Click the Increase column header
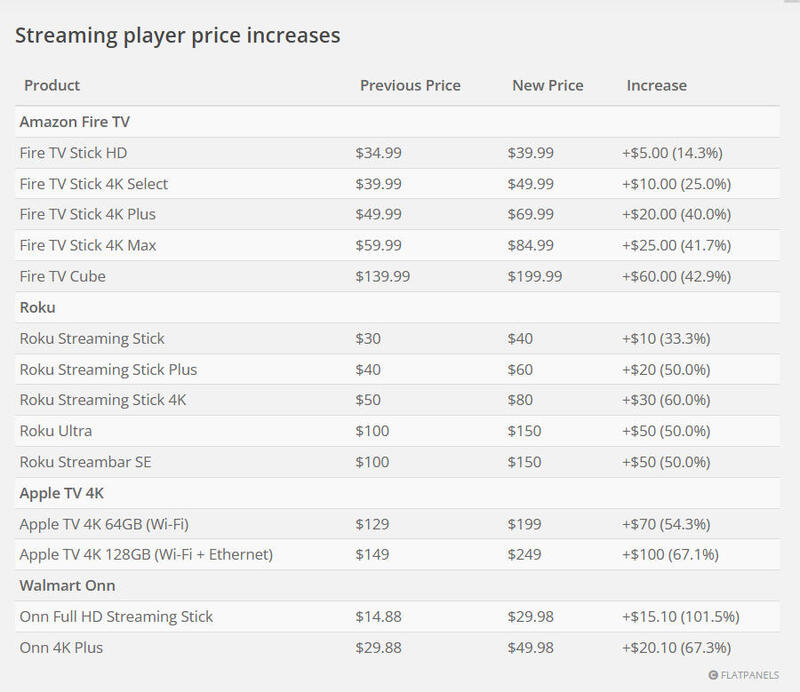This screenshot has height=692, width=800. click(657, 85)
